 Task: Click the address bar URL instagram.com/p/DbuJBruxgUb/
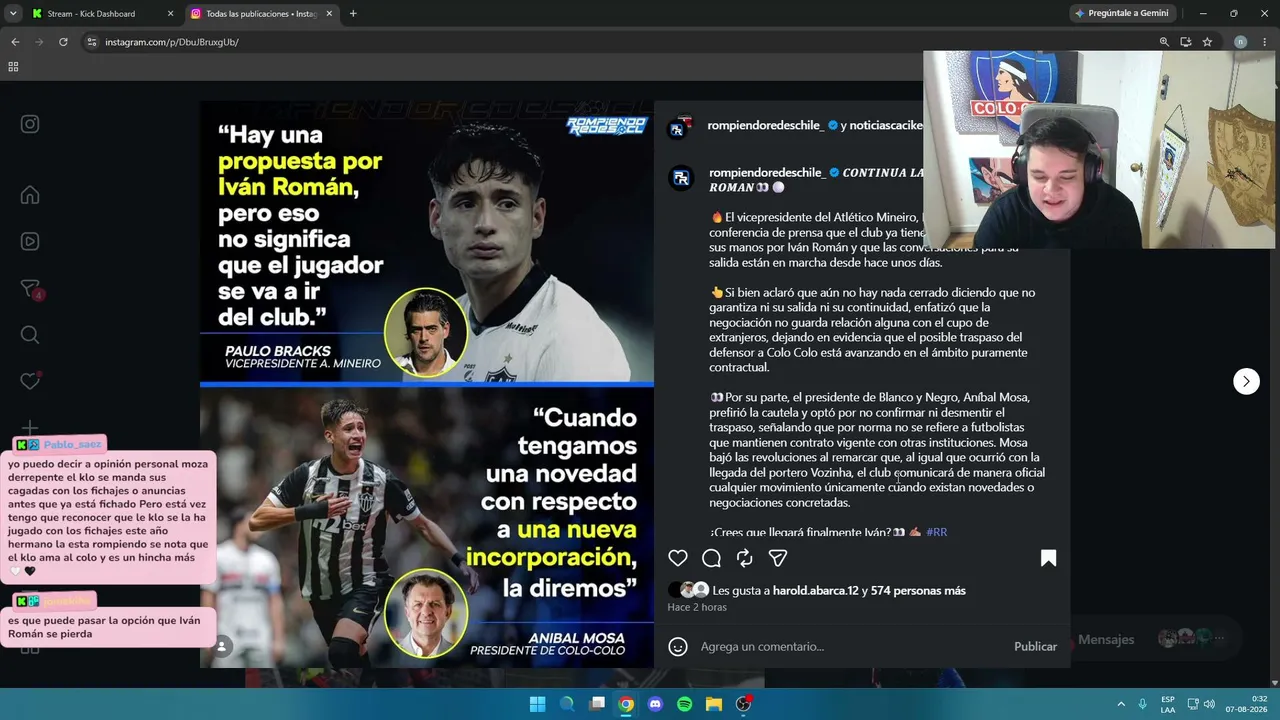pyautogui.click(x=172, y=42)
